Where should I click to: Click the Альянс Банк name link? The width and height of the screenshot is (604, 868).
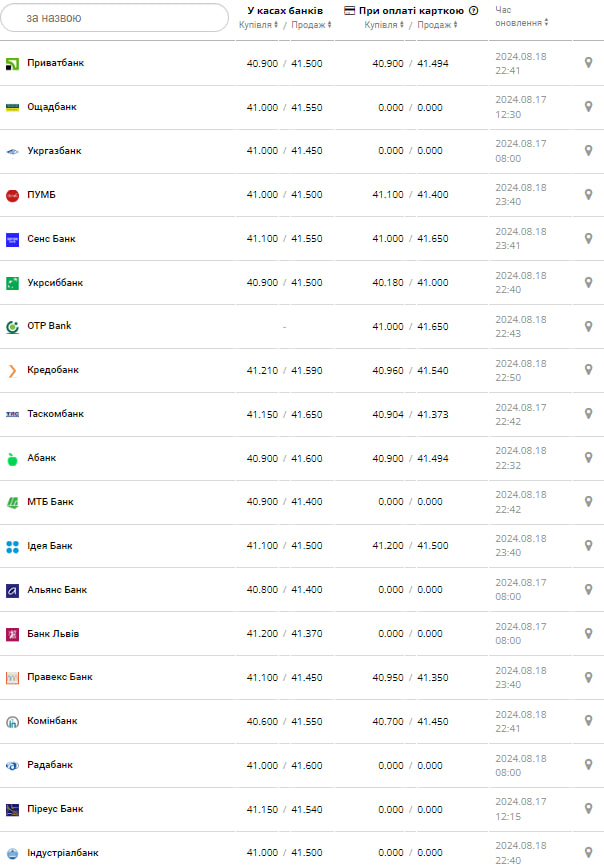click(57, 590)
